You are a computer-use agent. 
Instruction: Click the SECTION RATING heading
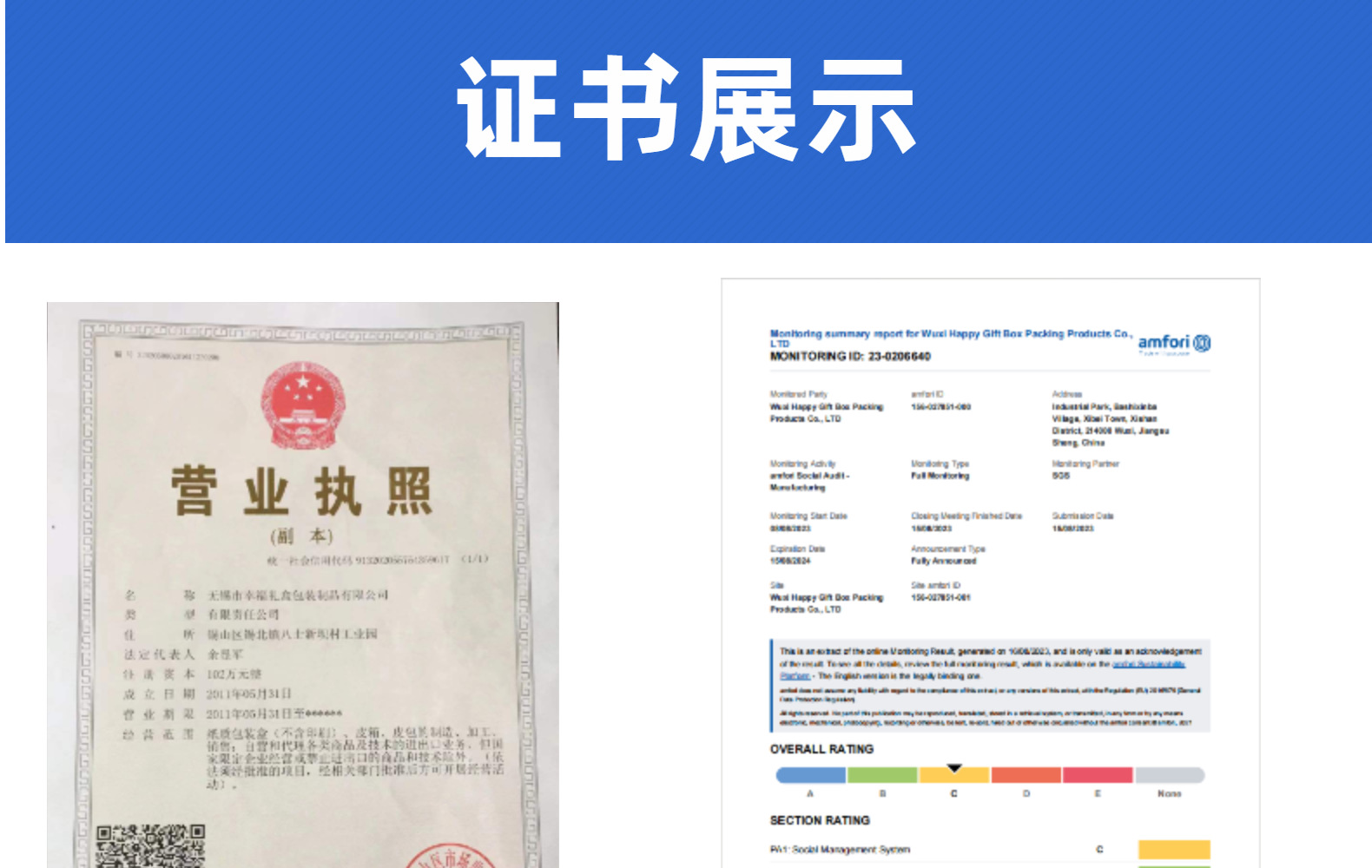[x=820, y=819]
